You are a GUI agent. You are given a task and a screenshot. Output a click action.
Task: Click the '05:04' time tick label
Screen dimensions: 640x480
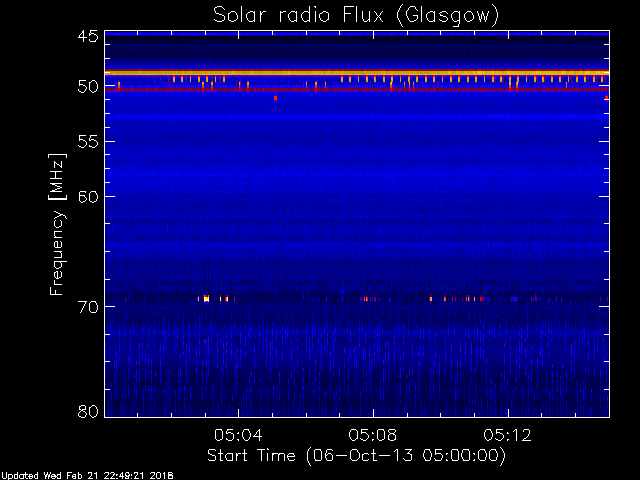pos(238,435)
